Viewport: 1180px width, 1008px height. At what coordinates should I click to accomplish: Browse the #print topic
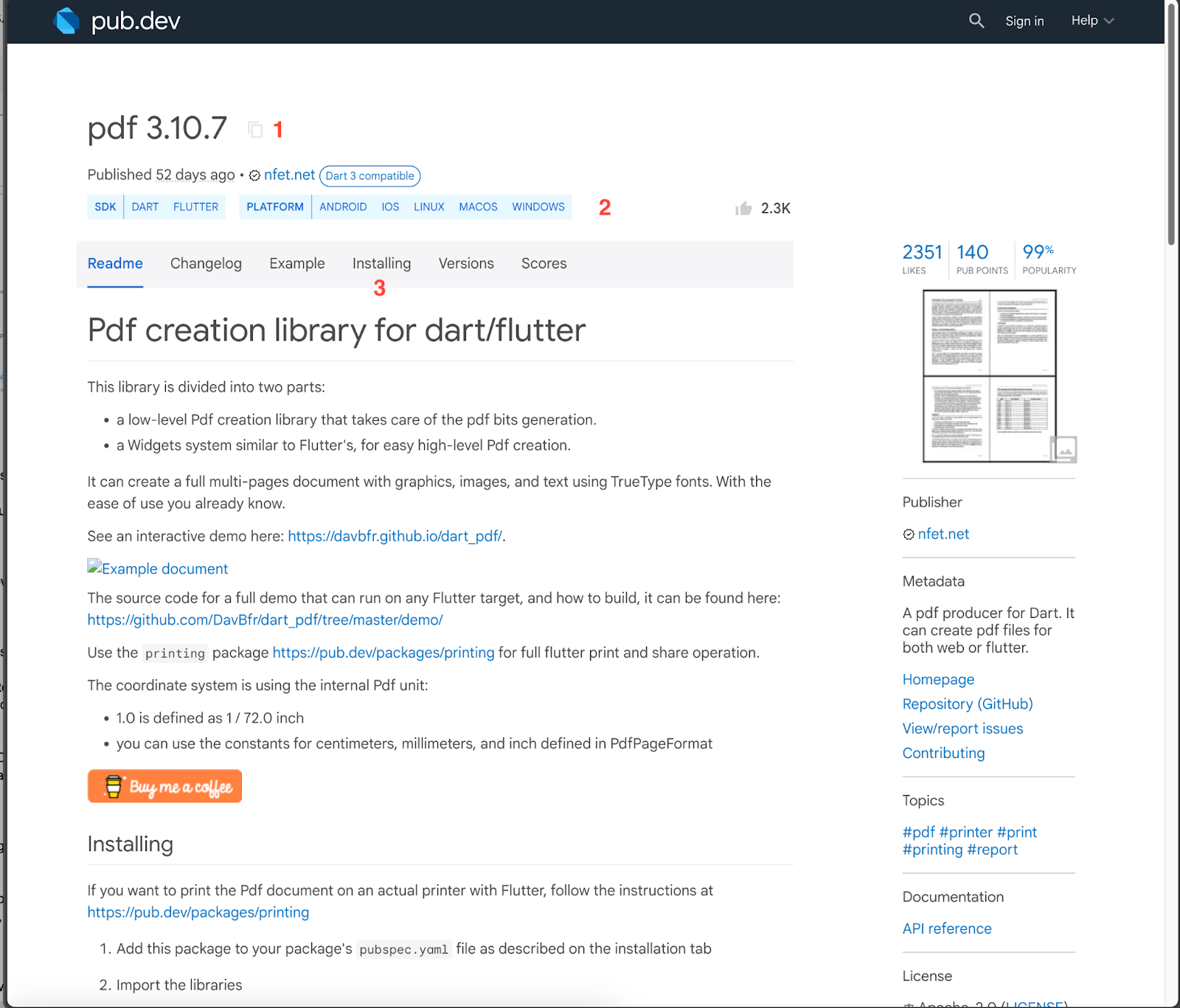(x=1016, y=832)
